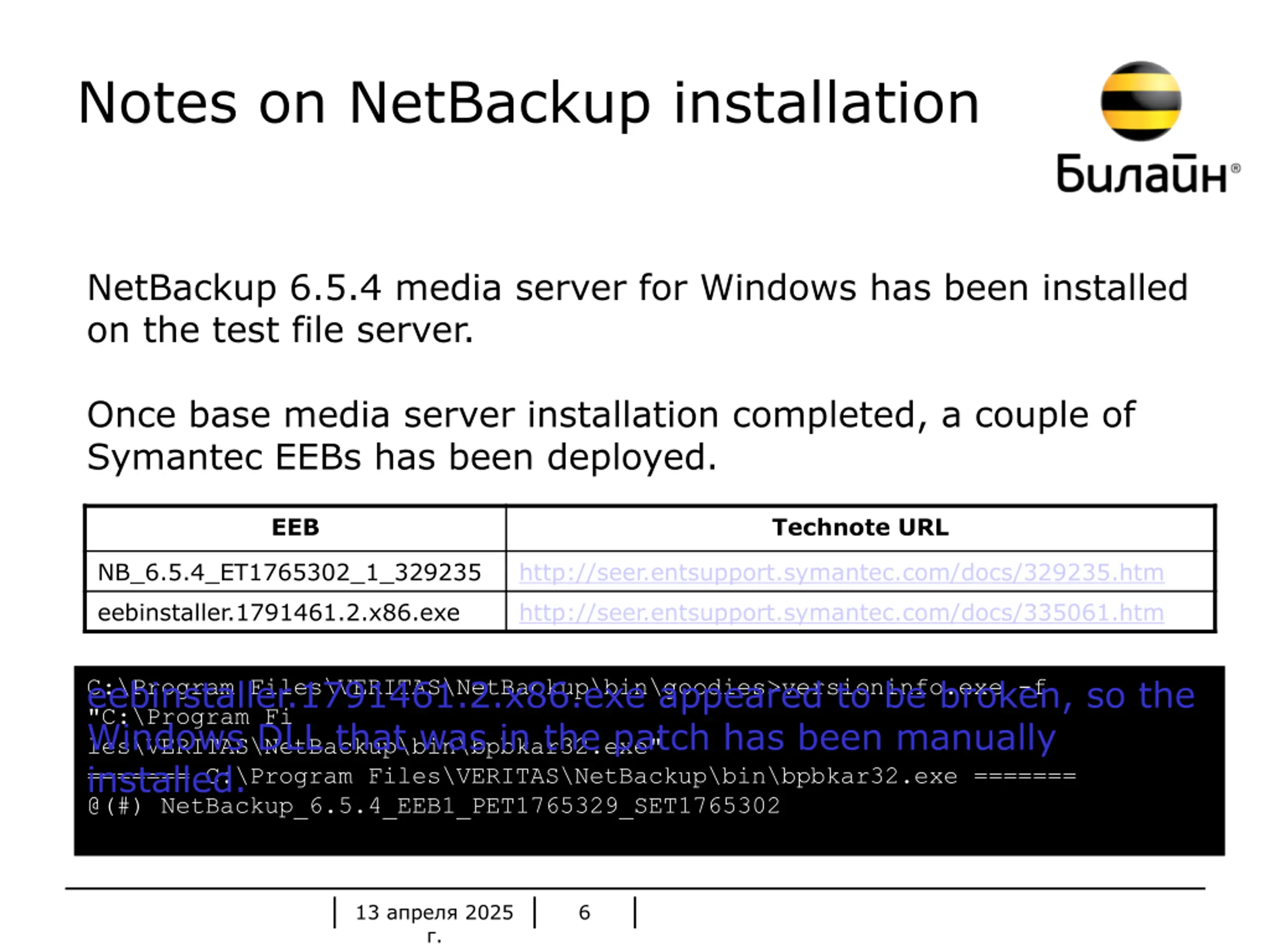Click the Beeline striped ball logo
This screenshot has height=952, width=1270.
[x=1140, y=101]
